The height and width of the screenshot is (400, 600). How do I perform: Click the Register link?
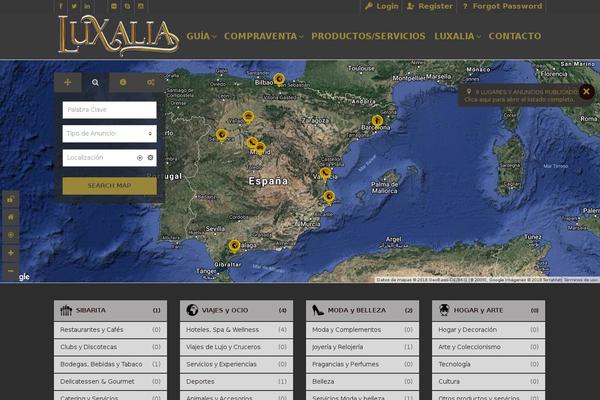(430, 6)
